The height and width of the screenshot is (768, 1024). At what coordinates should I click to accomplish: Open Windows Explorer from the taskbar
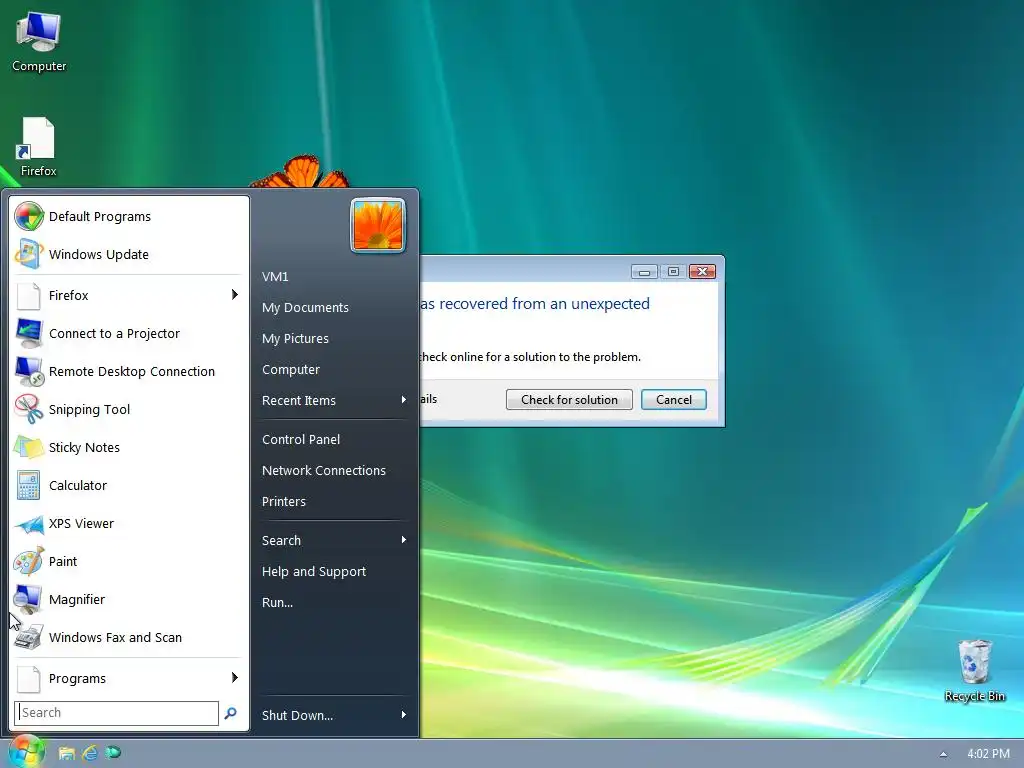coord(67,753)
